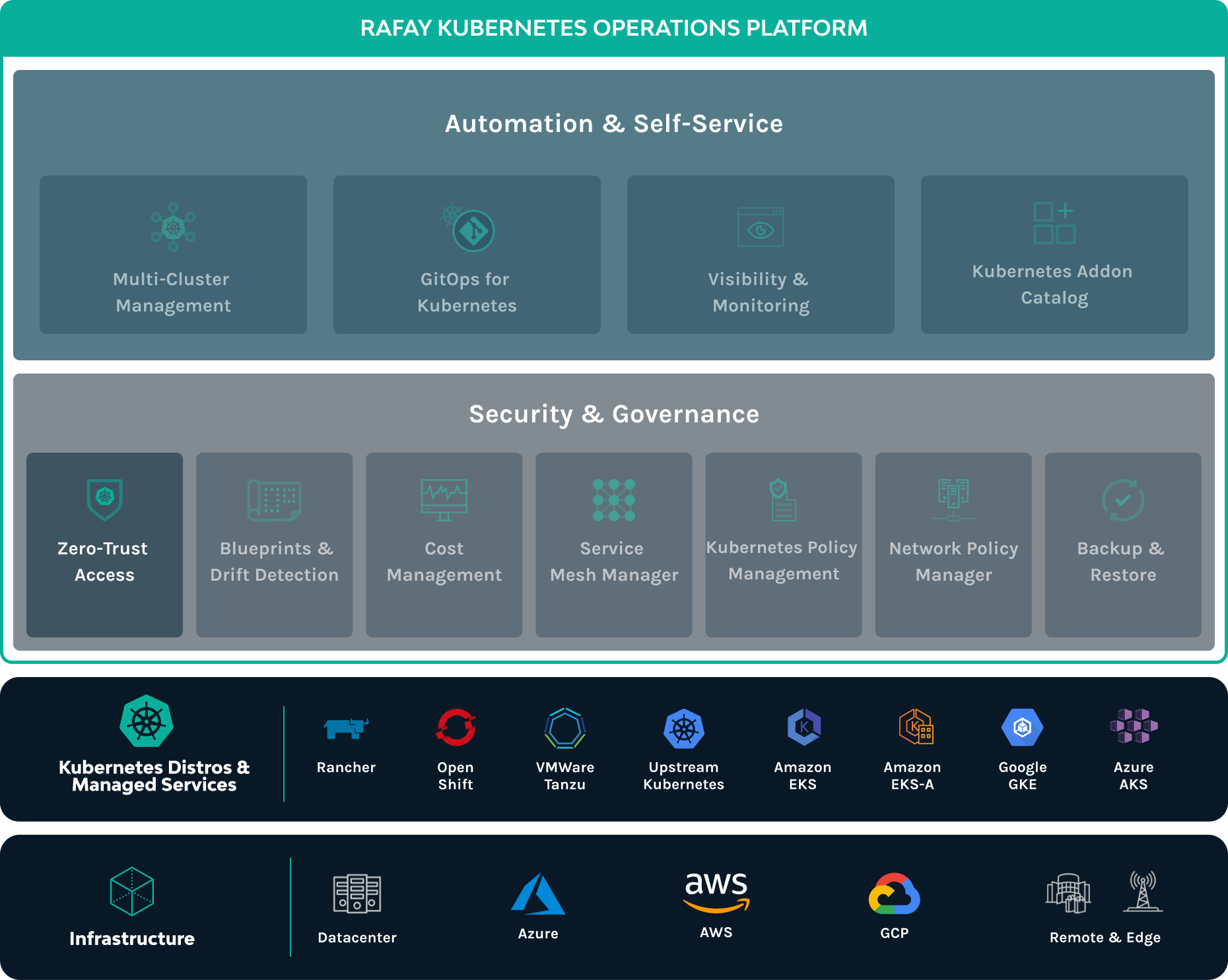Select the Blueprints & Drift Detection label
The image size is (1228, 980).
pyautogui.click(x=274, y=562)
